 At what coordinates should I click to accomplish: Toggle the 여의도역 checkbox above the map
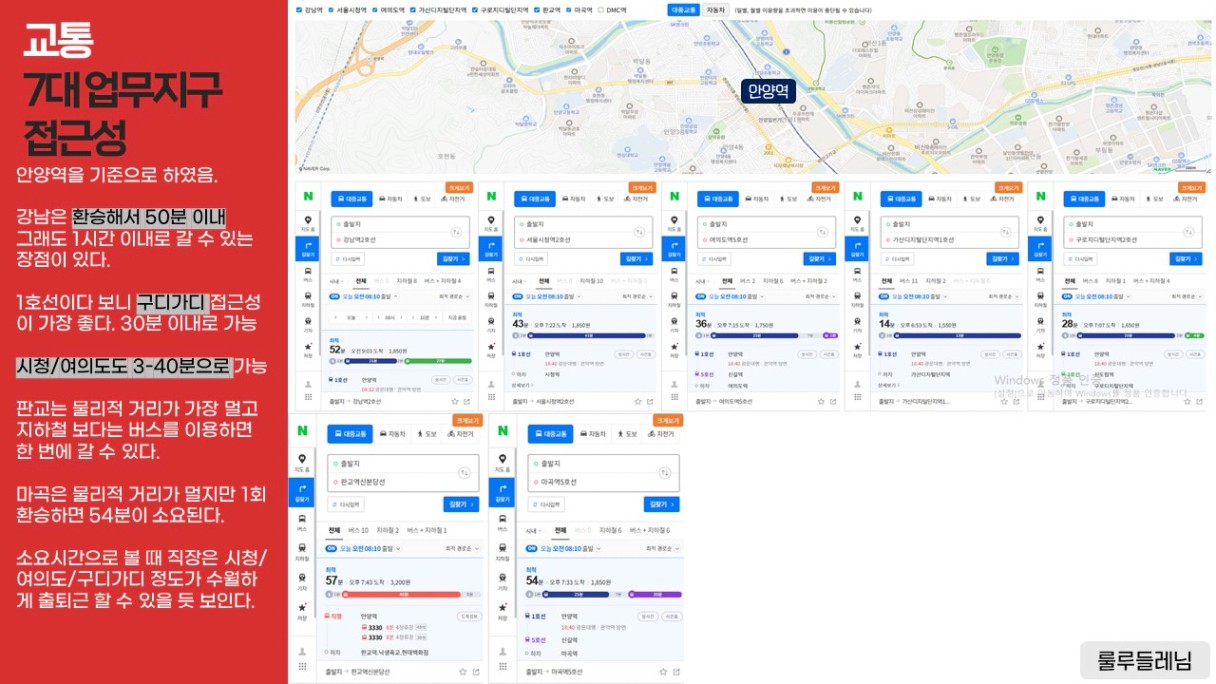pyautogui.click(x=374, y=10)
